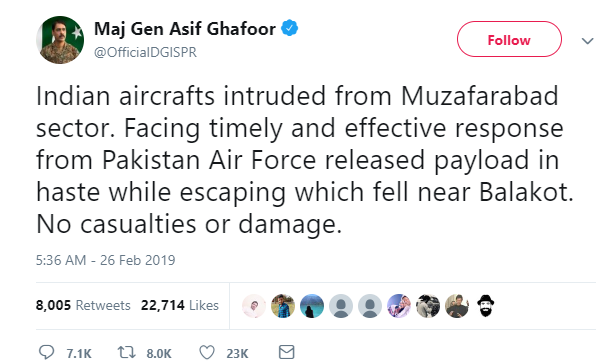Click the 23K like count
612x362 pixels.
click(x=237, y=353)
